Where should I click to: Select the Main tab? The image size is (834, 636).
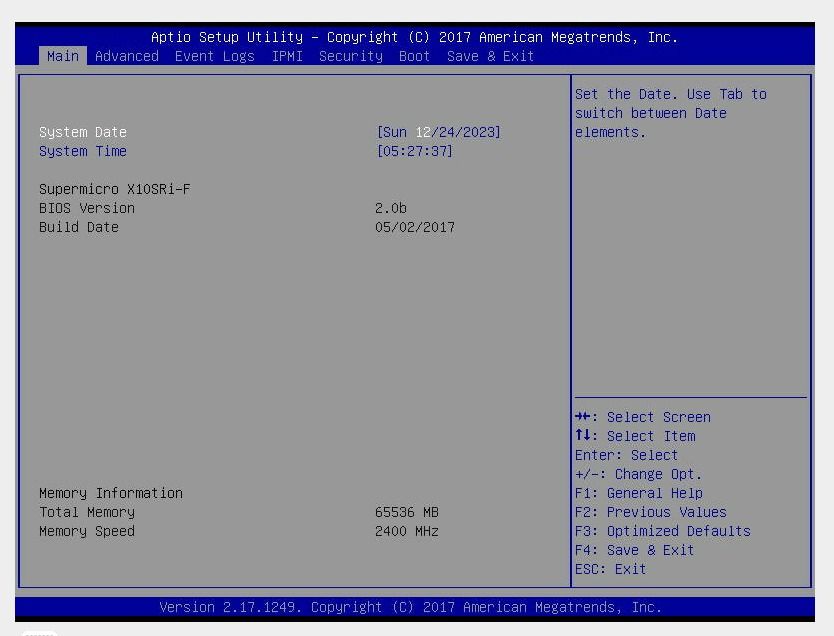point(63,56)
